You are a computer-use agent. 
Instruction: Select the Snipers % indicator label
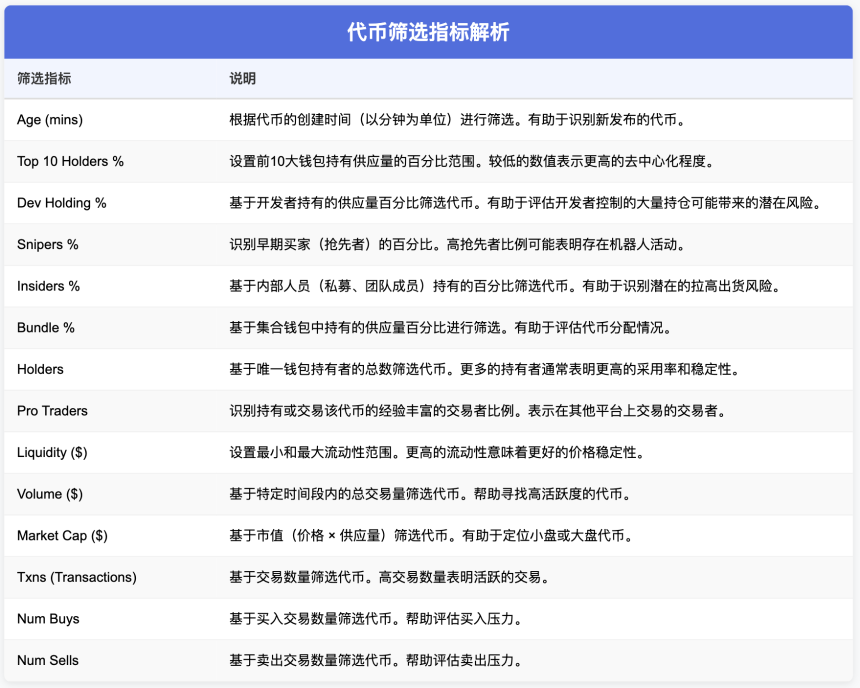pyautogui.click(x=52, y=244)
